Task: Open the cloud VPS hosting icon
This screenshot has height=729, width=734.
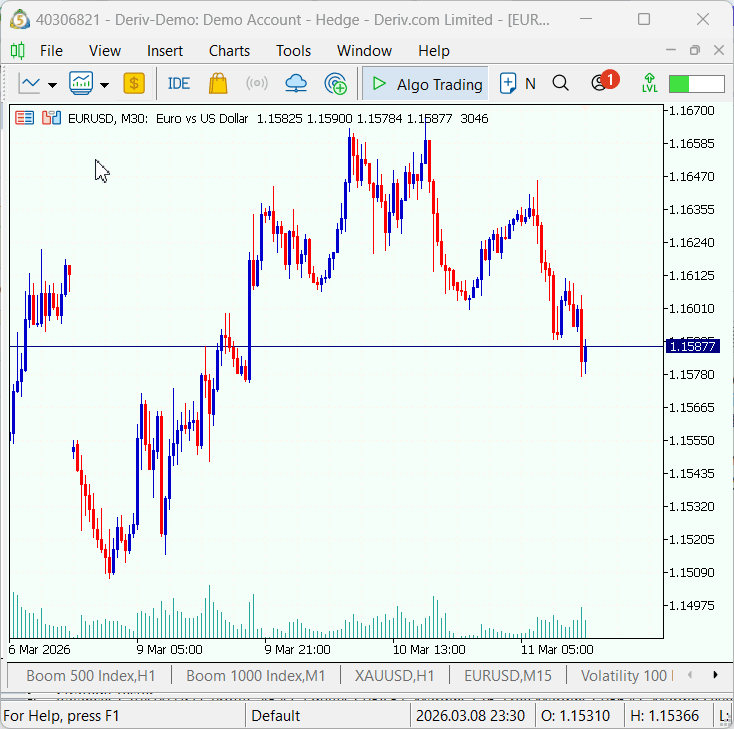Action: (x=296, y=84)
